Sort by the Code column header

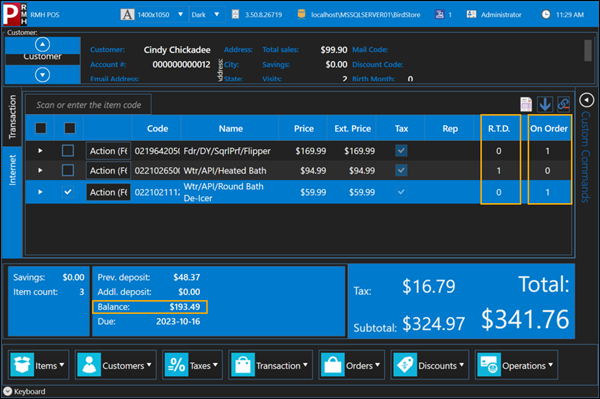click(x=157, y=129)
